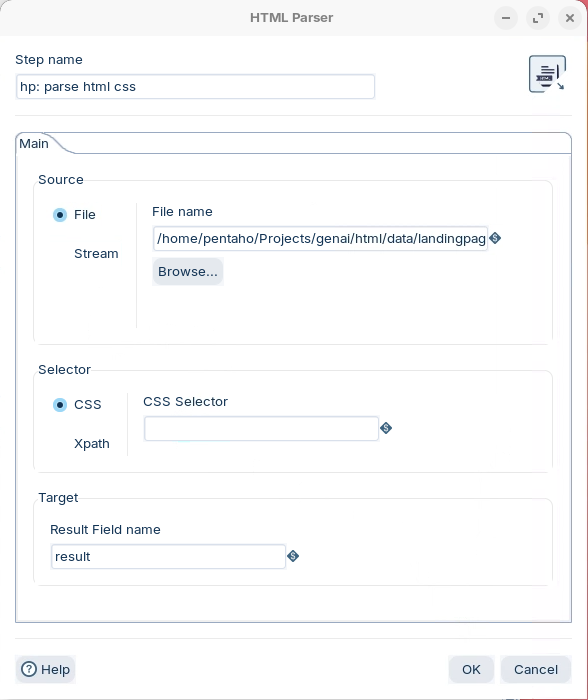Select the File source radio button
588x700 pixels.
(60, 215)
